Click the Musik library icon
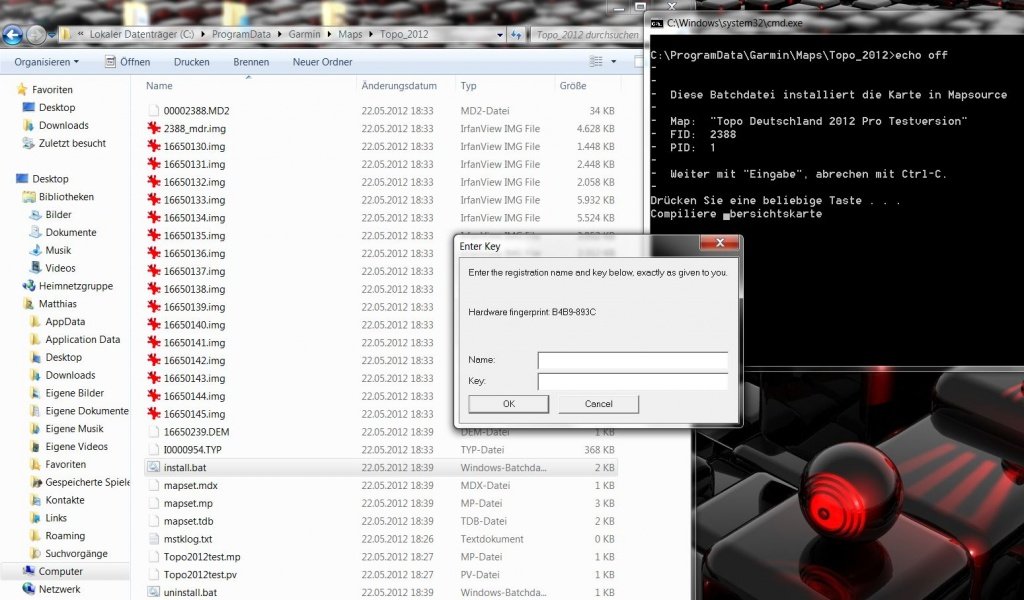1024x600 pixels. point(36,250)
